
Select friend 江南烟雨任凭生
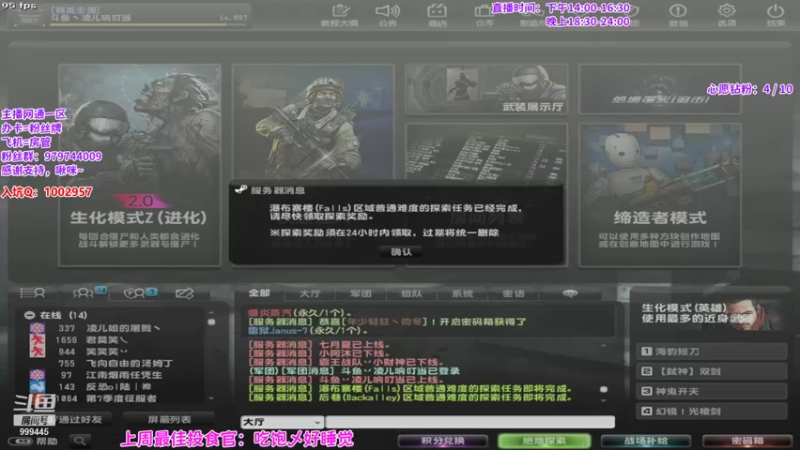tap(117, 375)
